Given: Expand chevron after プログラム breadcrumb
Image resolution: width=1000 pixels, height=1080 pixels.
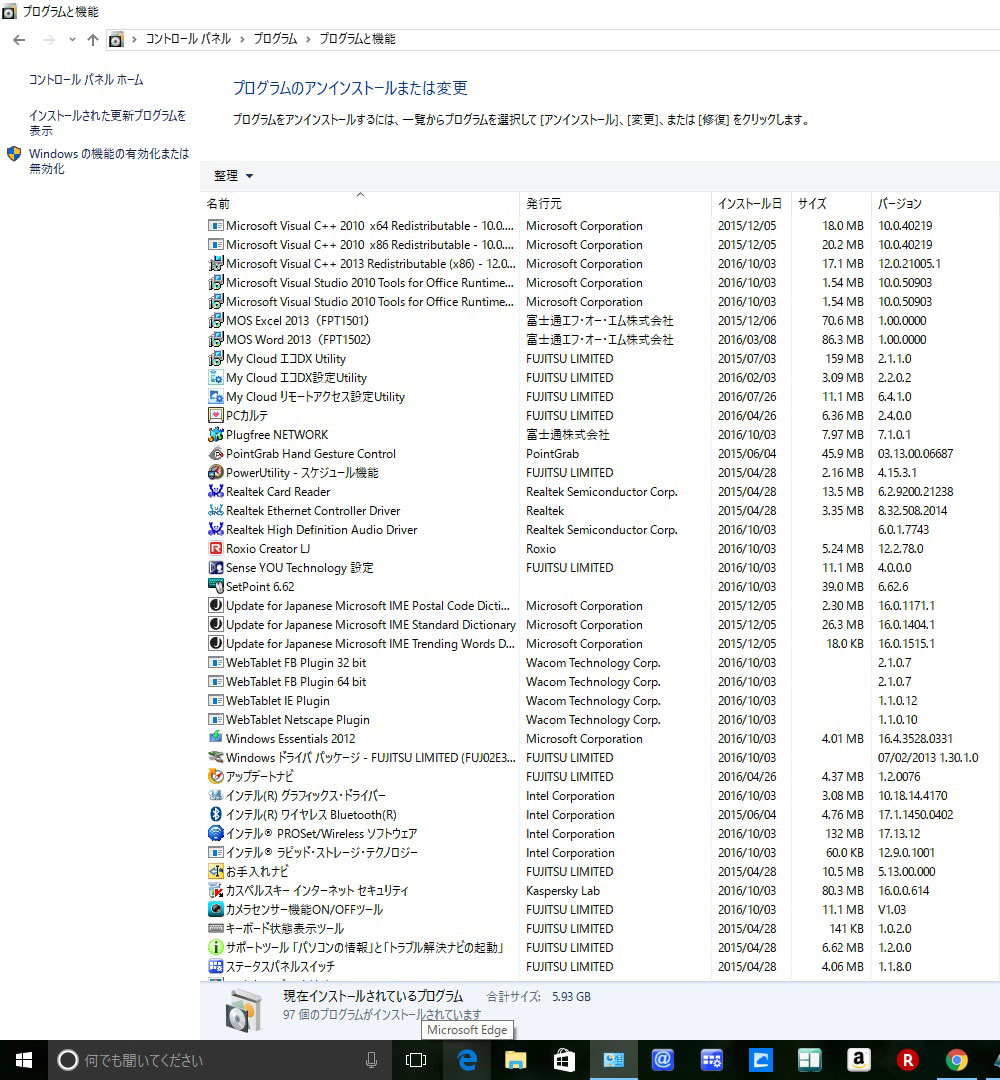Looking at the screenshot, I should 308,39.
